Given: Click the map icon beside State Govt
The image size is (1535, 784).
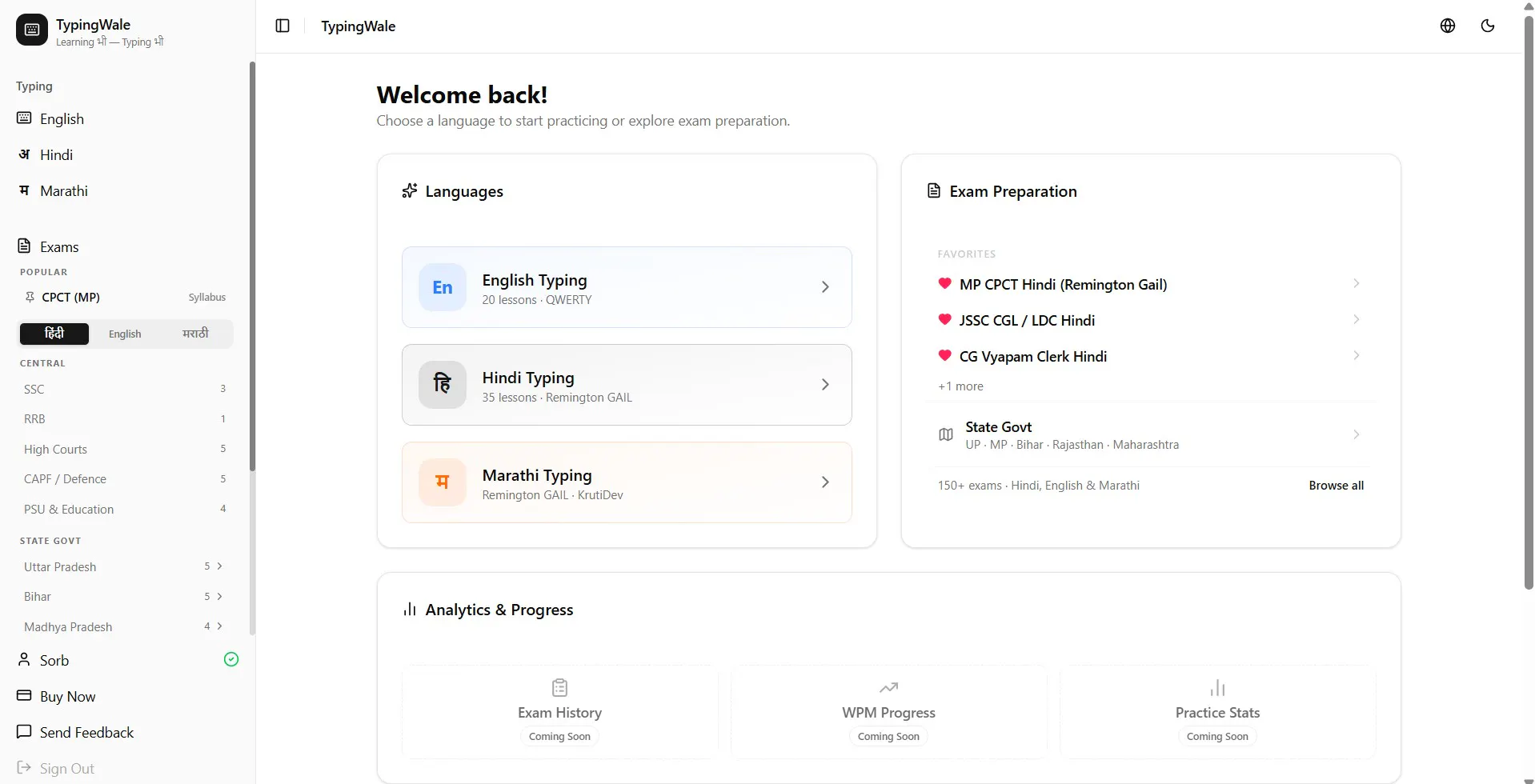Looking at the screenshot, I should click(946, 434).
